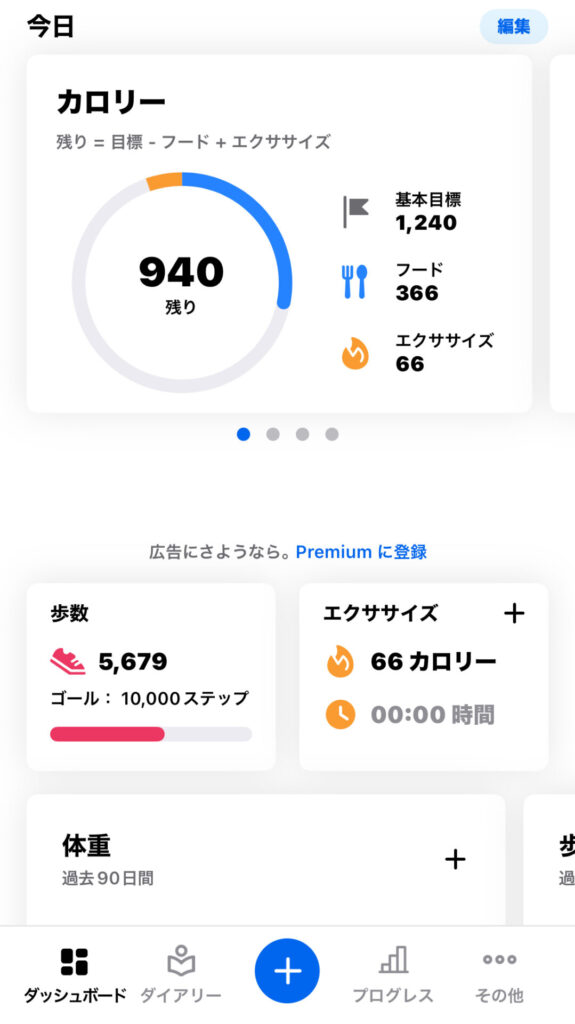Viewport: 575px width, 1024px height.
Task: Select the second page indicator dot
Action: pos(272,434)
